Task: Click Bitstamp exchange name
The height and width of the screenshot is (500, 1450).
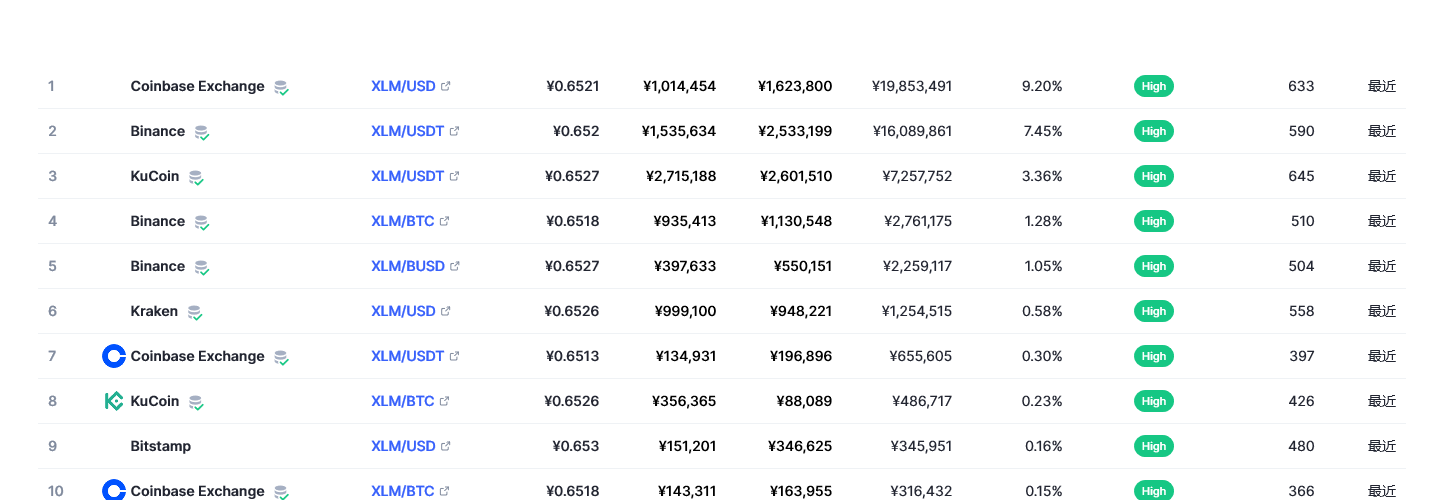Action: pyautogui.click(x=161, y=446)
